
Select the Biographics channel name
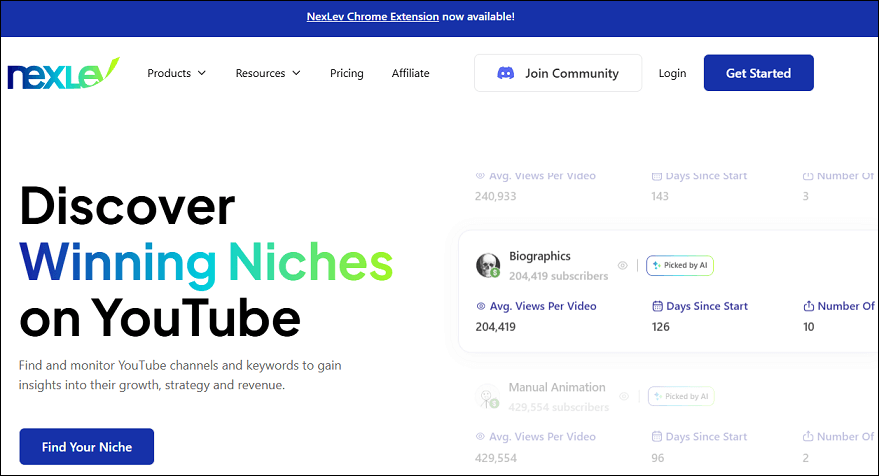click(x=540, y=256)
